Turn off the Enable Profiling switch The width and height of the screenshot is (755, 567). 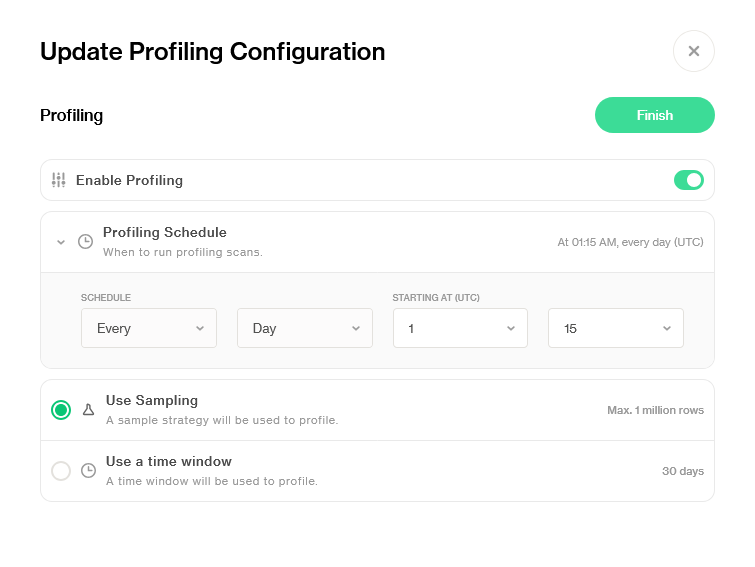689,180
